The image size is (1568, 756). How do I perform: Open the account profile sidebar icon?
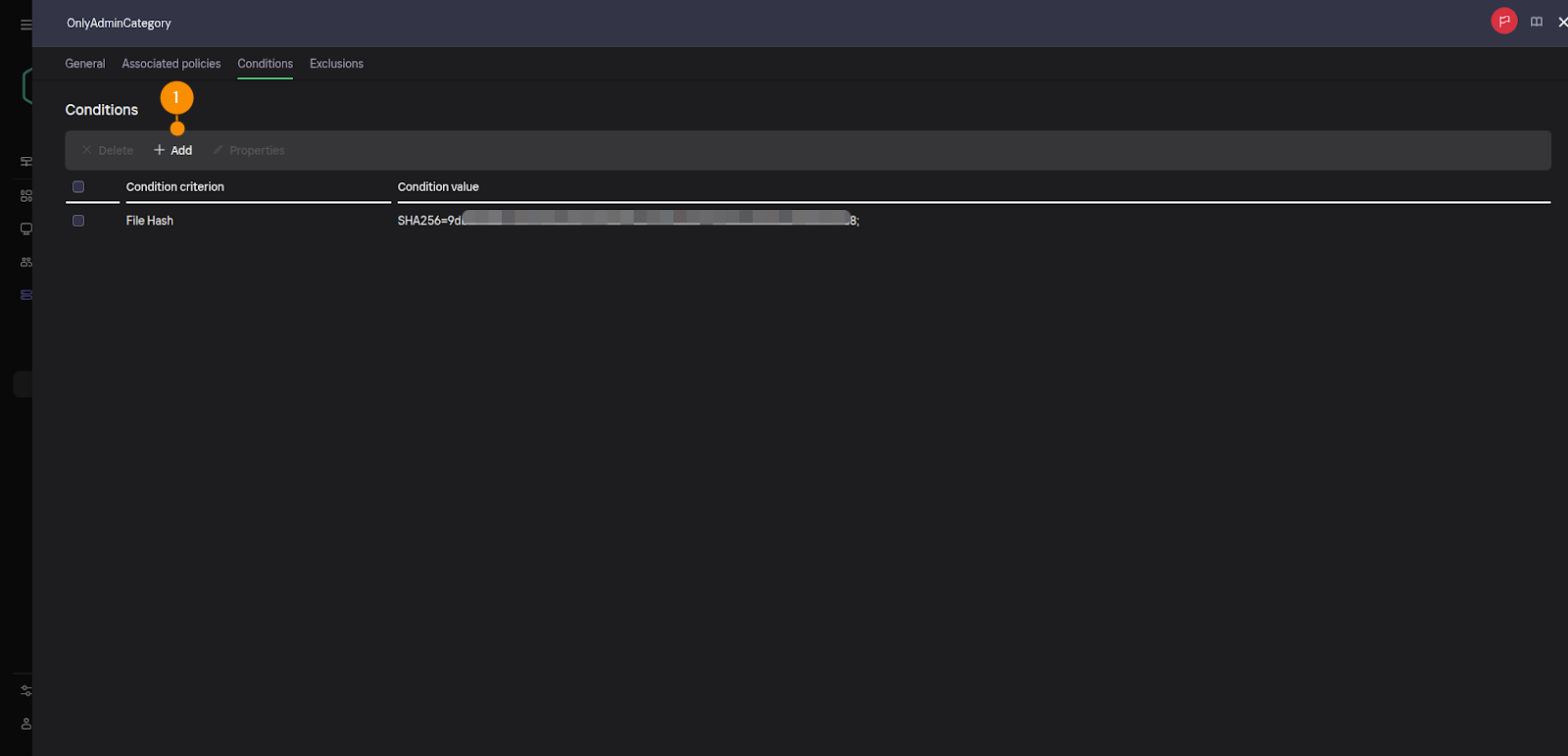click(25, 724)
